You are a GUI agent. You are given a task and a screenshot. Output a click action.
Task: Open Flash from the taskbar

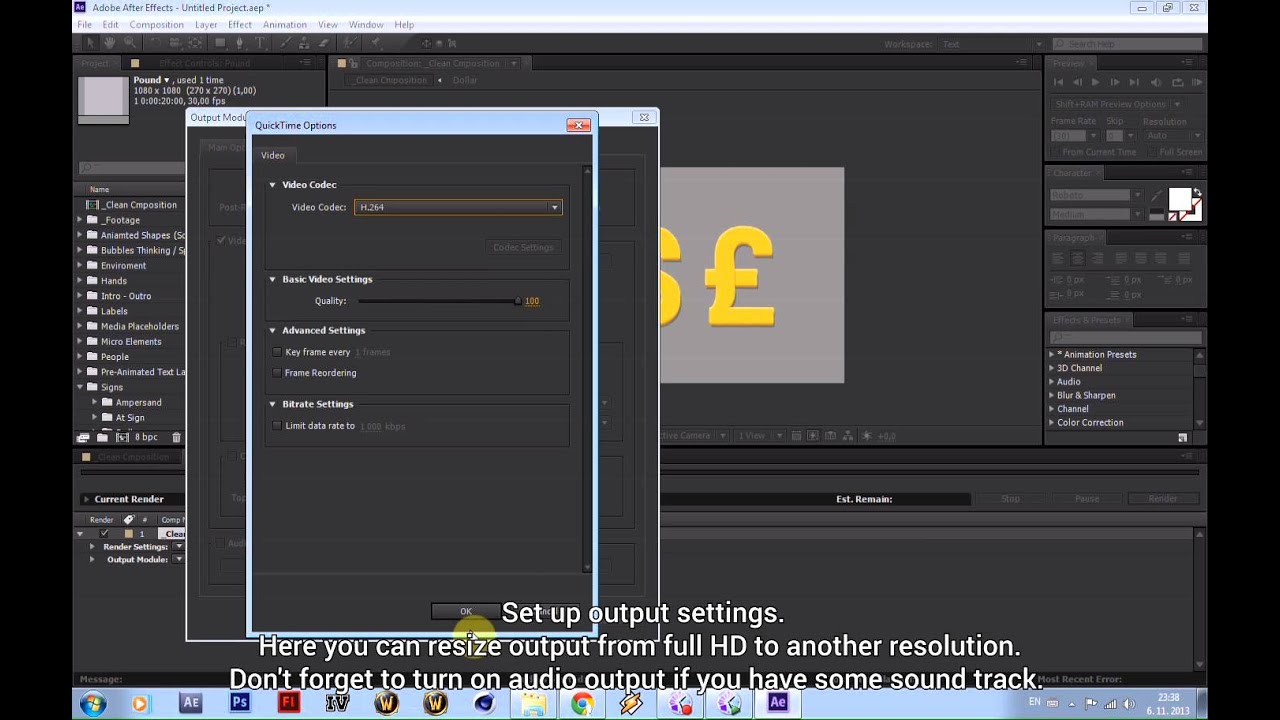(288, 703)
